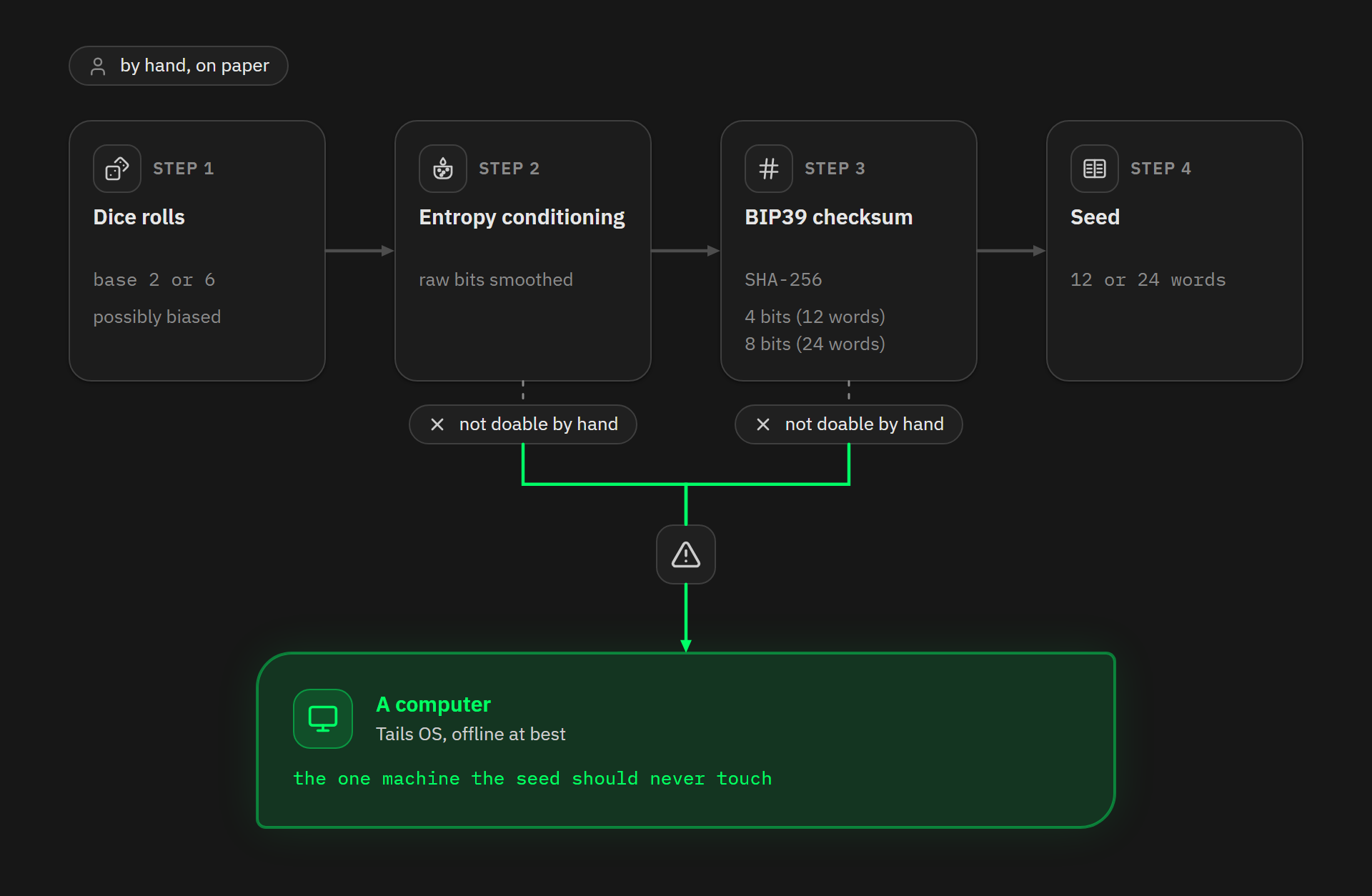Click '8 bits (24 words)' line
The image size is (1372, 896).
pyautogui.click(x=815, y=344)
